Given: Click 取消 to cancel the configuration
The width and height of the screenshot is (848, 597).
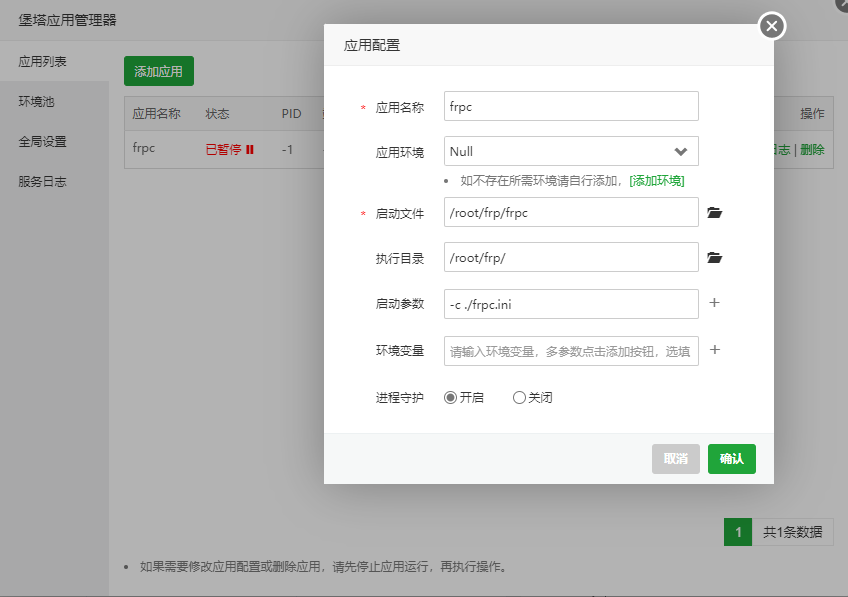Looking at the screenshot, I should pyautogui.click(x=675, y=459).
